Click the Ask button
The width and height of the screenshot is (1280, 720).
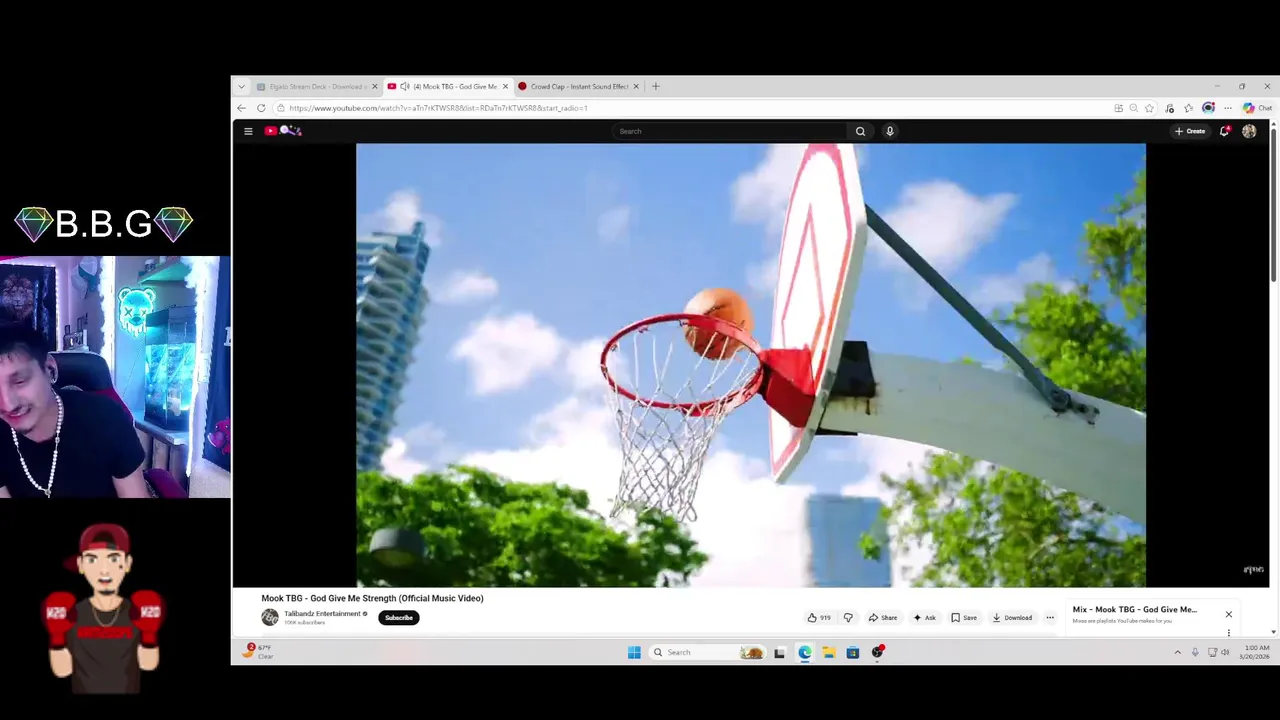(x=924, y=618)
